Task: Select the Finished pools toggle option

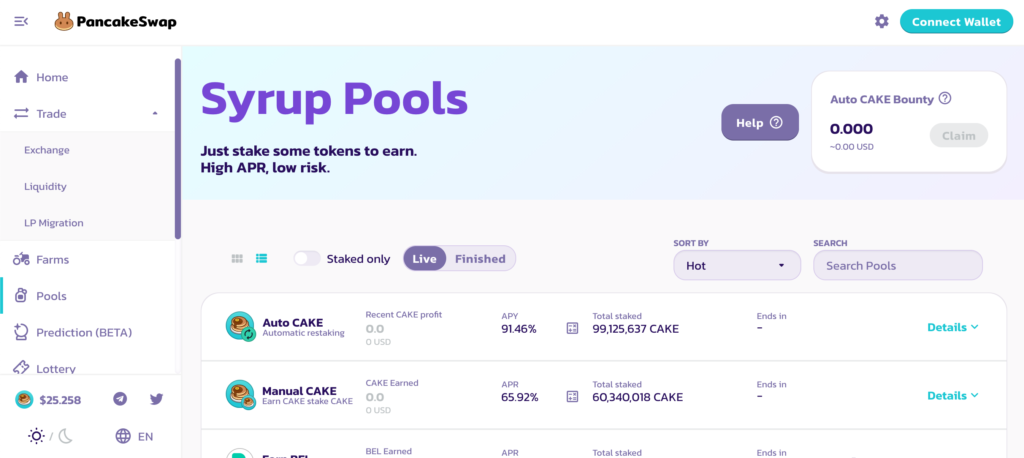Action: (x=480, y=258)
